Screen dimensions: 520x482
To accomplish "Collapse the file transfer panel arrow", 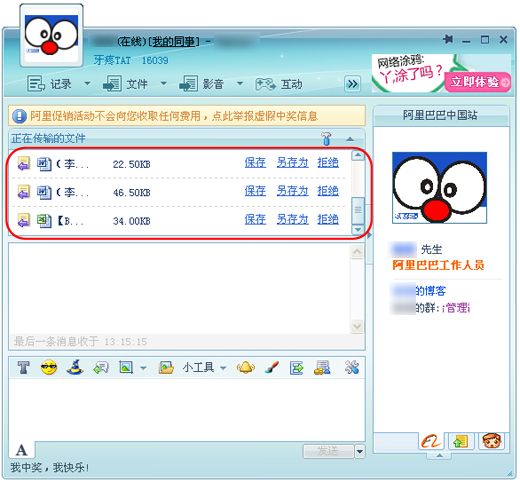I will click(350, 139).
